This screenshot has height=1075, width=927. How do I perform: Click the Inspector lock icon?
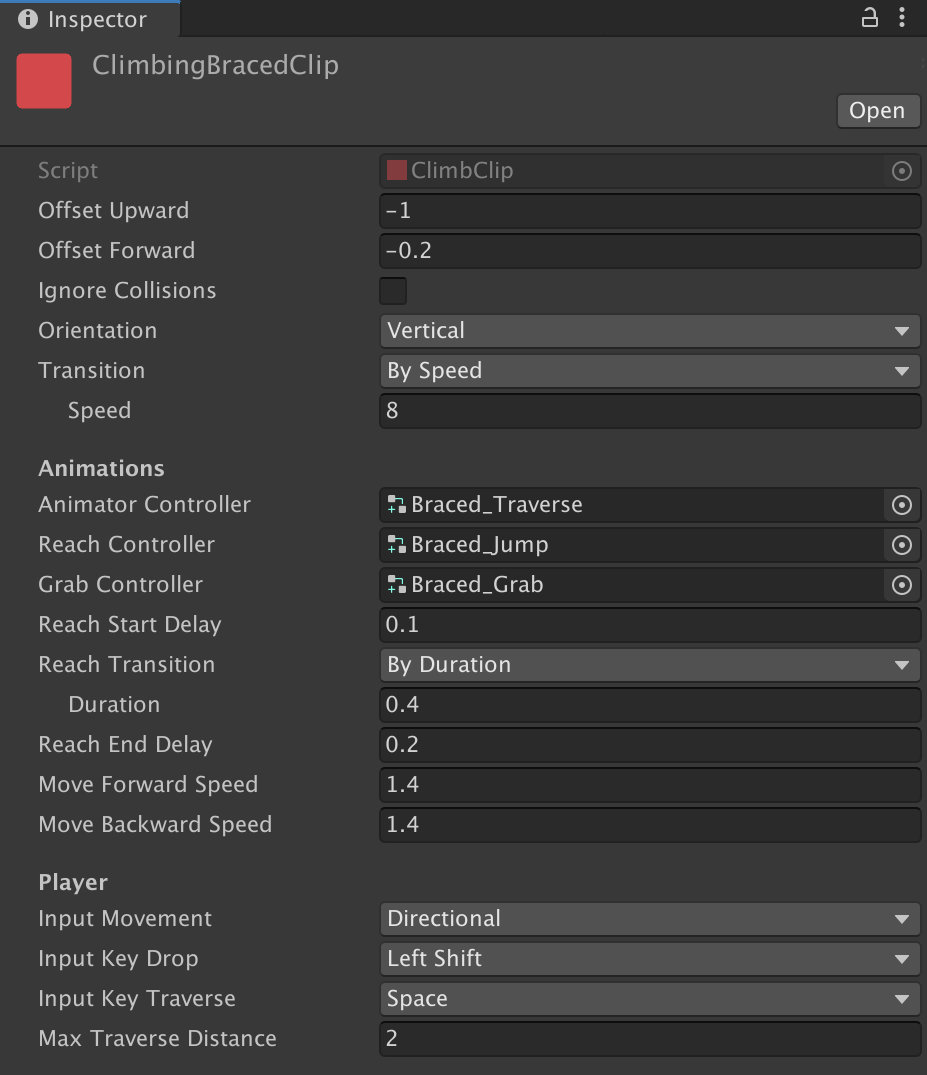(x=869, y=18)
